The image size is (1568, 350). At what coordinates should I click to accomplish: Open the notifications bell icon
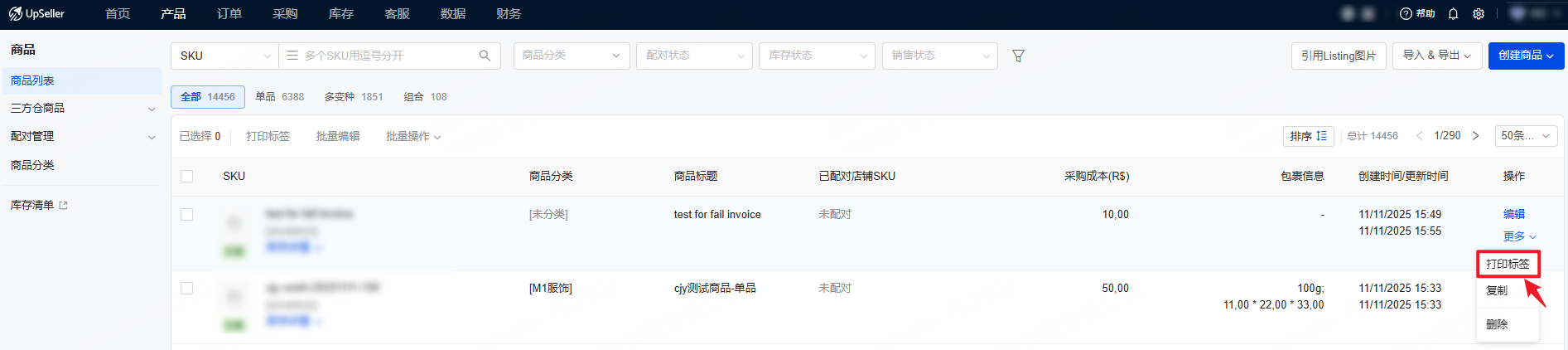(1453, 14)
